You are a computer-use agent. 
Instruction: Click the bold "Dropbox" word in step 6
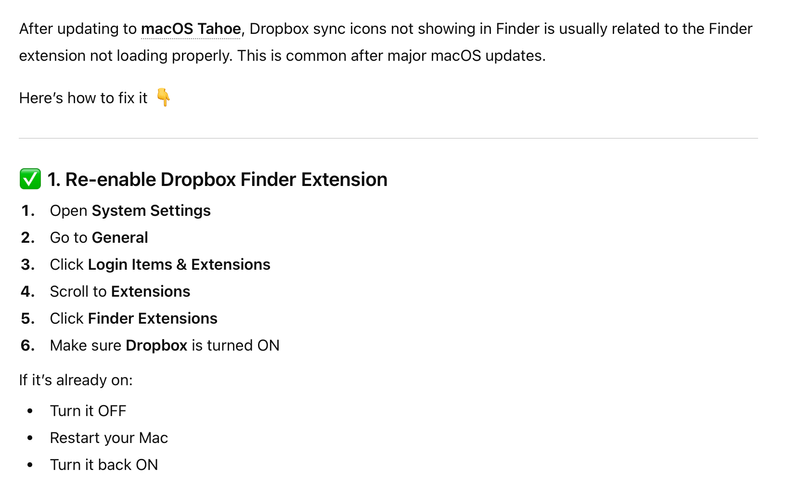156,346
